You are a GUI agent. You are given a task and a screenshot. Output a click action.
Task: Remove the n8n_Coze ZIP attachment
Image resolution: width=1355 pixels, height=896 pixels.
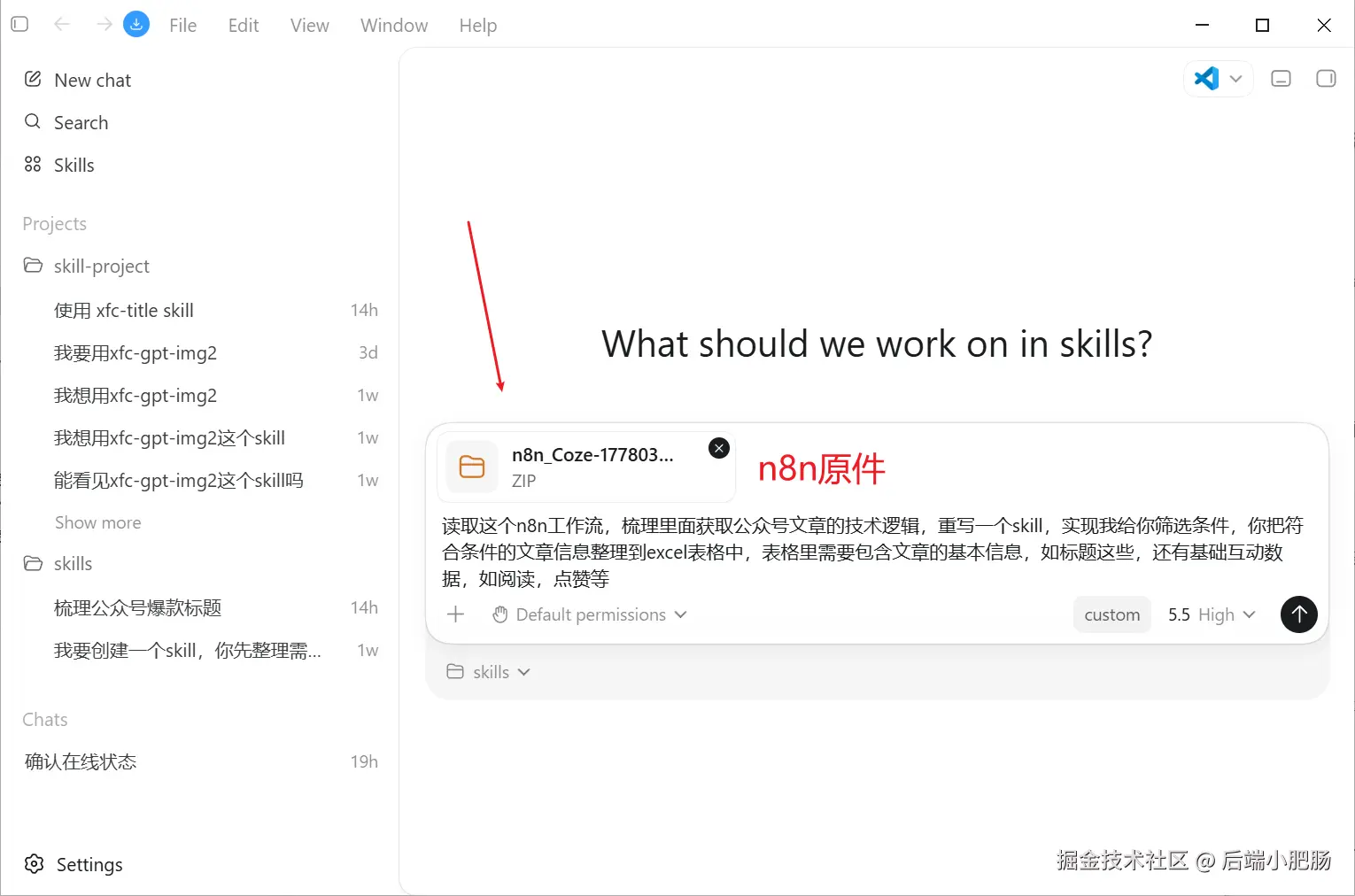pos(719,448)
